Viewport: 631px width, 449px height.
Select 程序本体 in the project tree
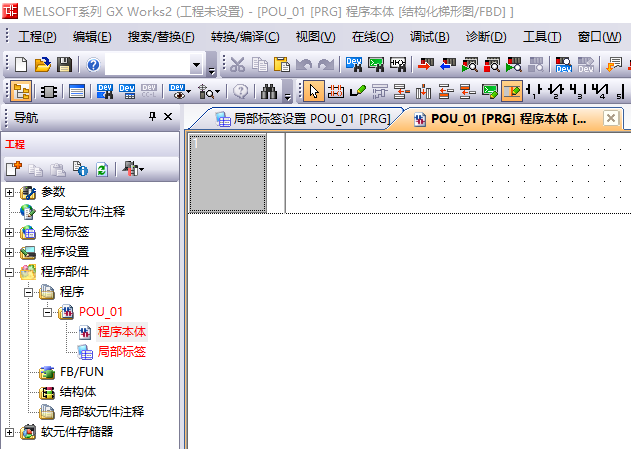[122, 332]
